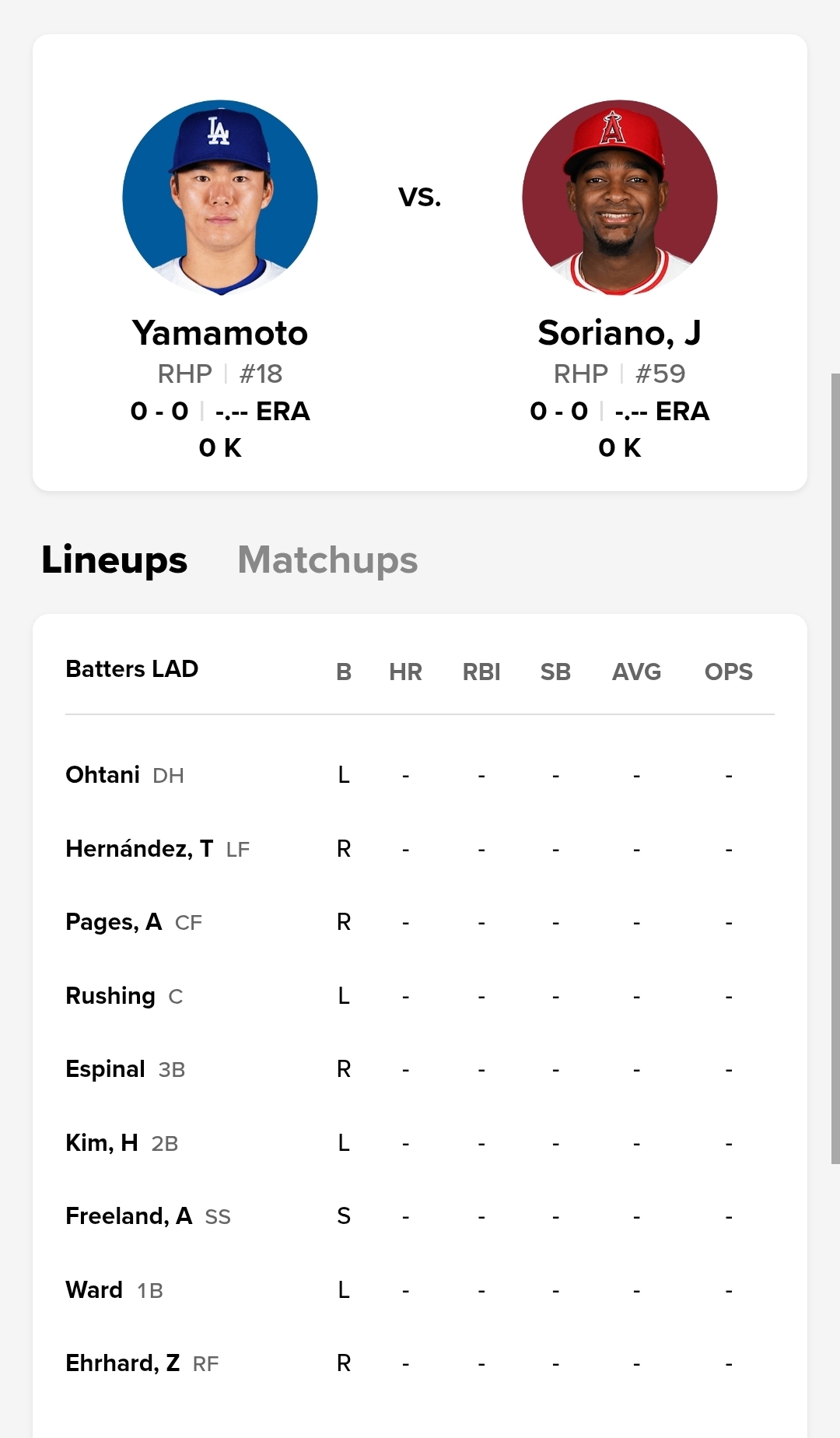Open Yamamoto pitcher profile name
Viewport: 840px width, 1438px height.
coord(220,333)
